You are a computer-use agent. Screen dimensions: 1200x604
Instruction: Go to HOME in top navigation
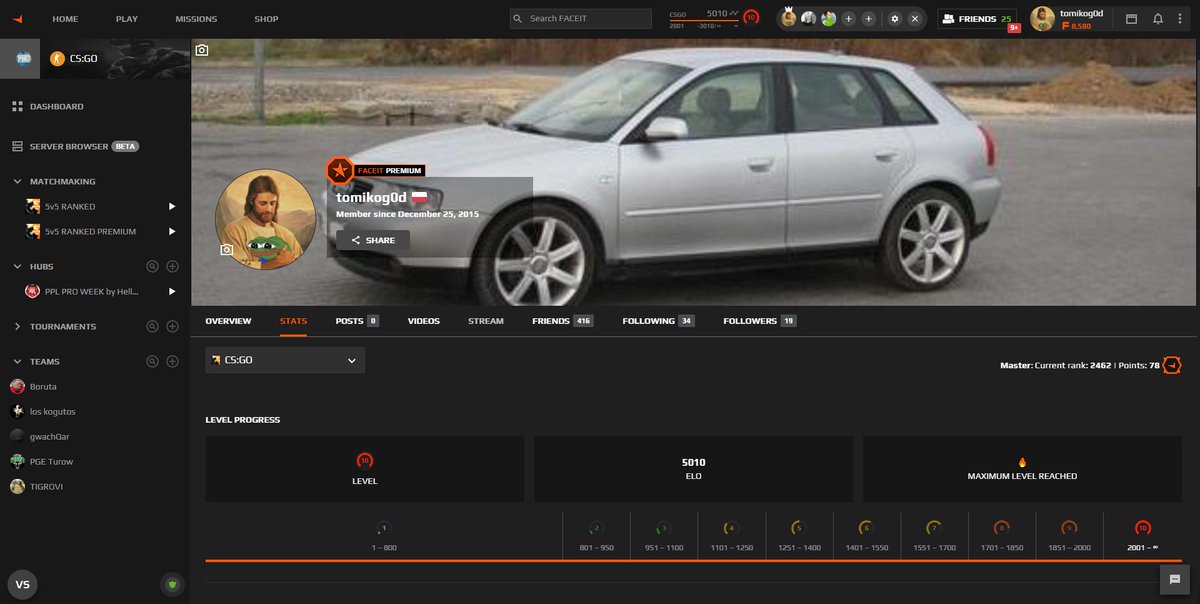65,19
